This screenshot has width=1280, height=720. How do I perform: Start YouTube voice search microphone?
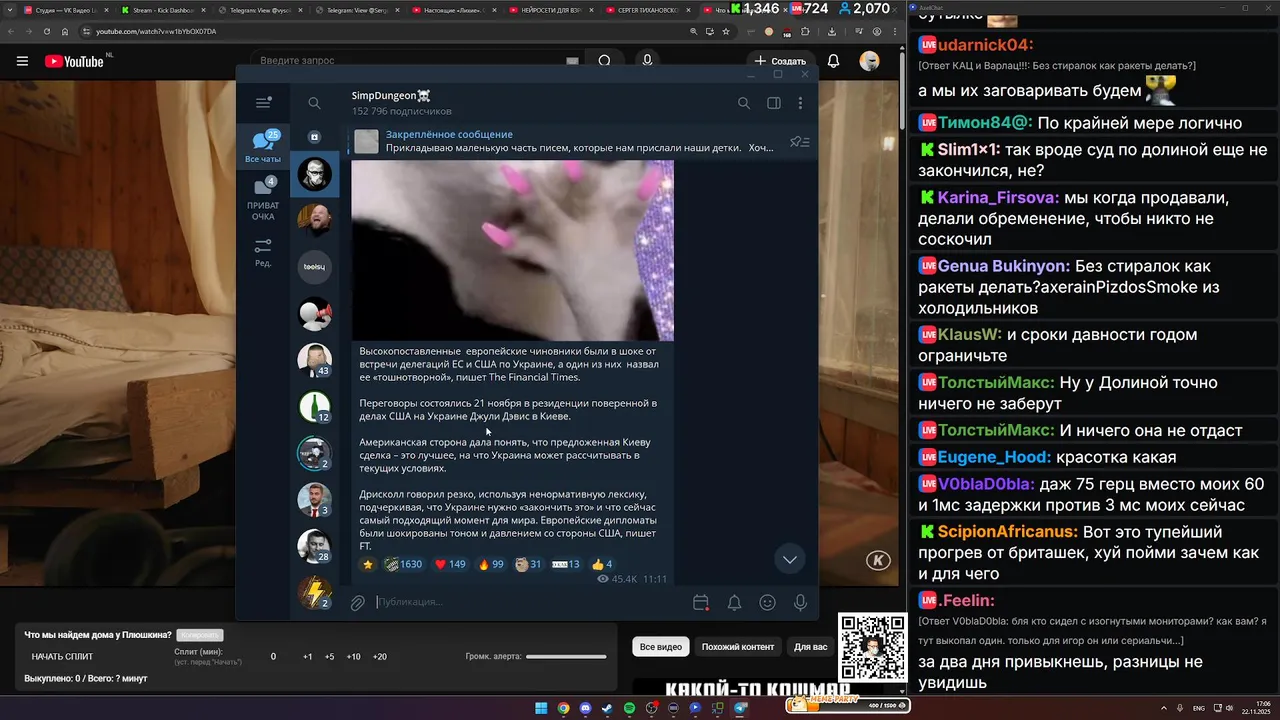[x=648, y=61]
